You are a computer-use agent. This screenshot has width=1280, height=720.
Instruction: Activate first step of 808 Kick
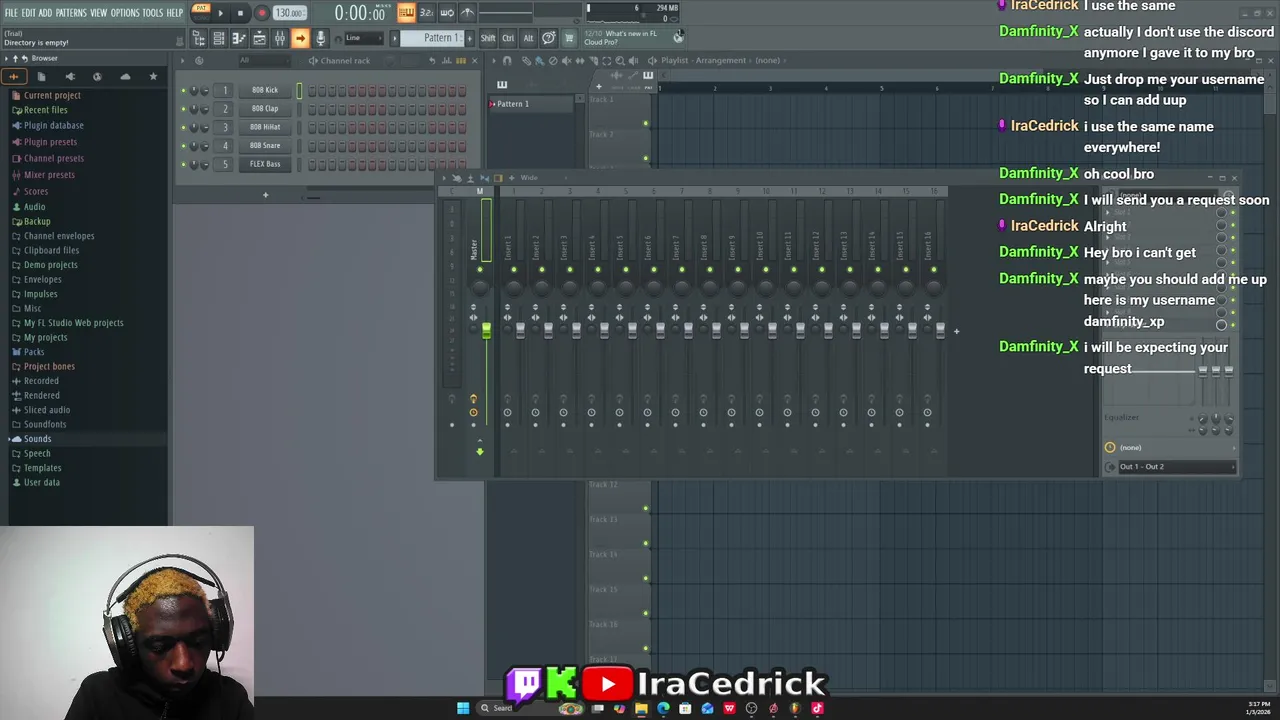point(313,91)
